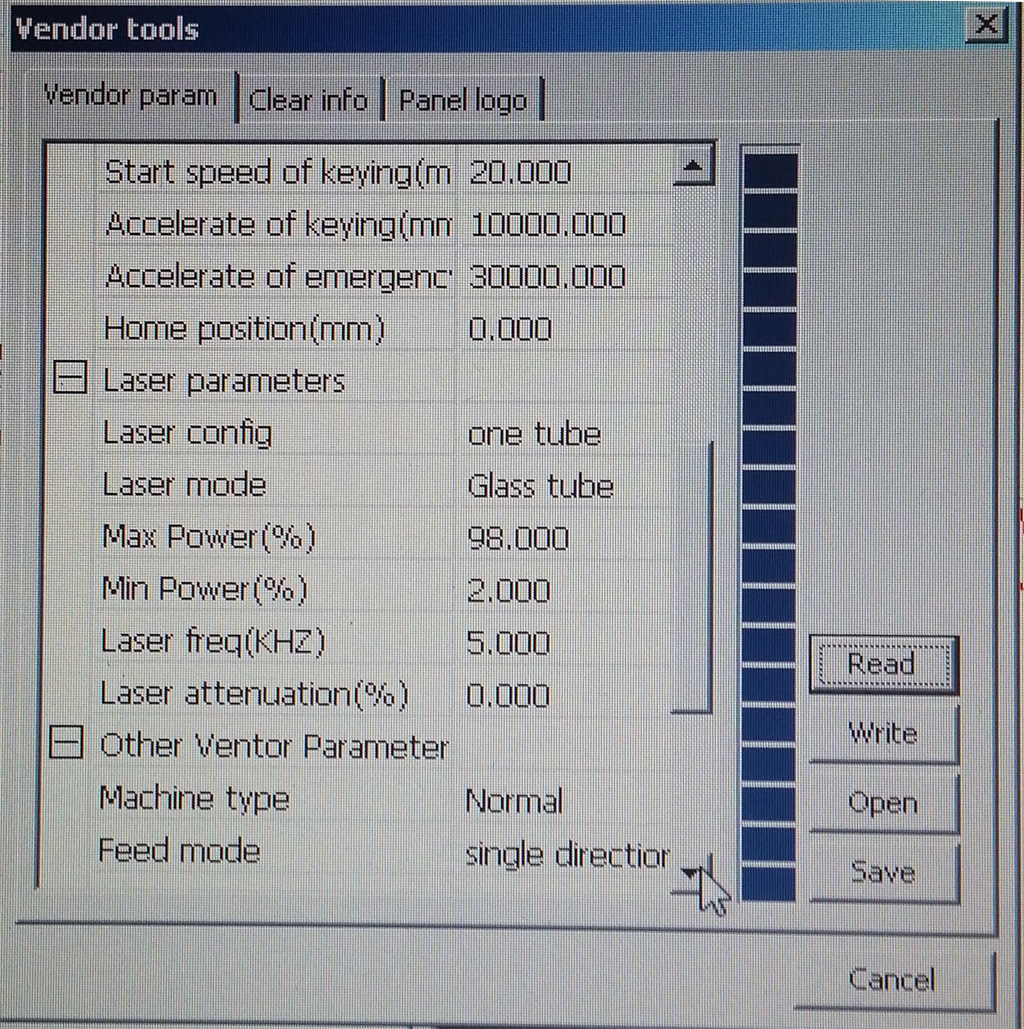Select the Vendor param tab

[131, 97]
